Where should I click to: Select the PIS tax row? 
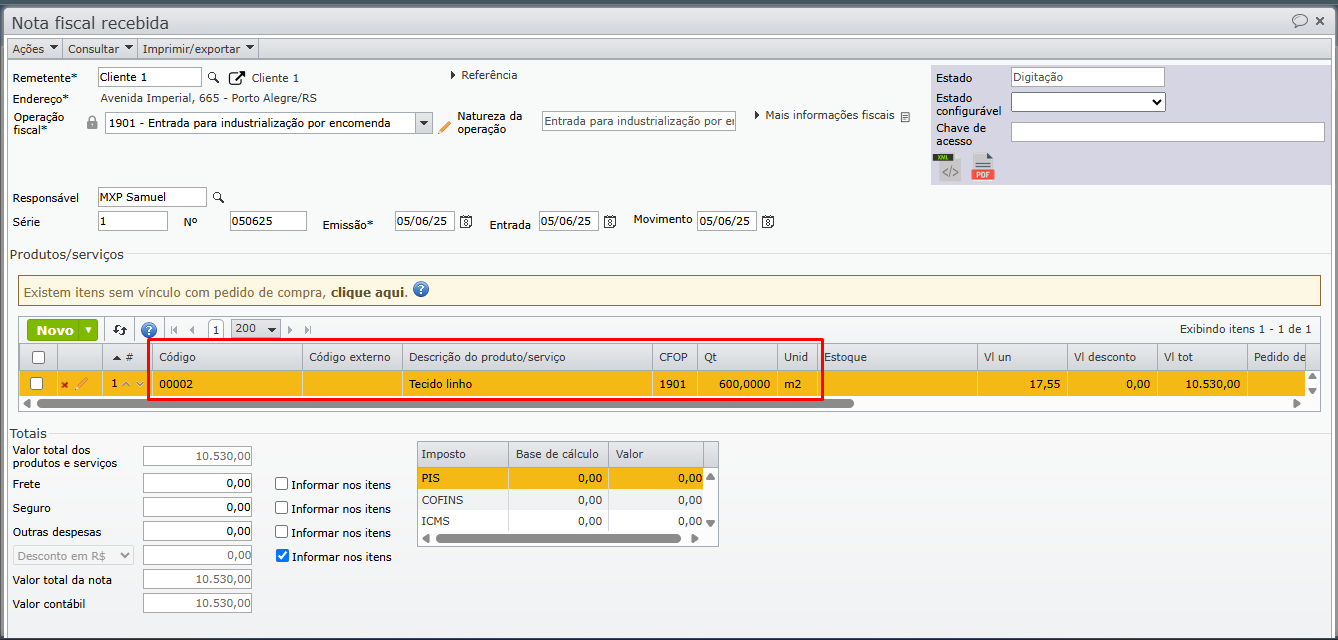561,478
